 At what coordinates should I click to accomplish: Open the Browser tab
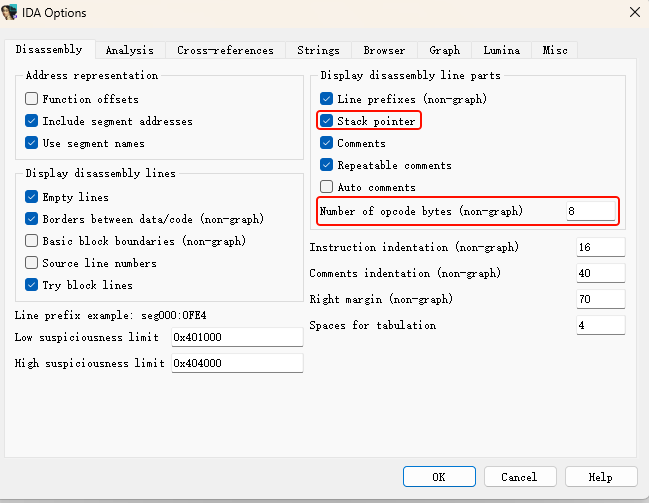(385, 51)
